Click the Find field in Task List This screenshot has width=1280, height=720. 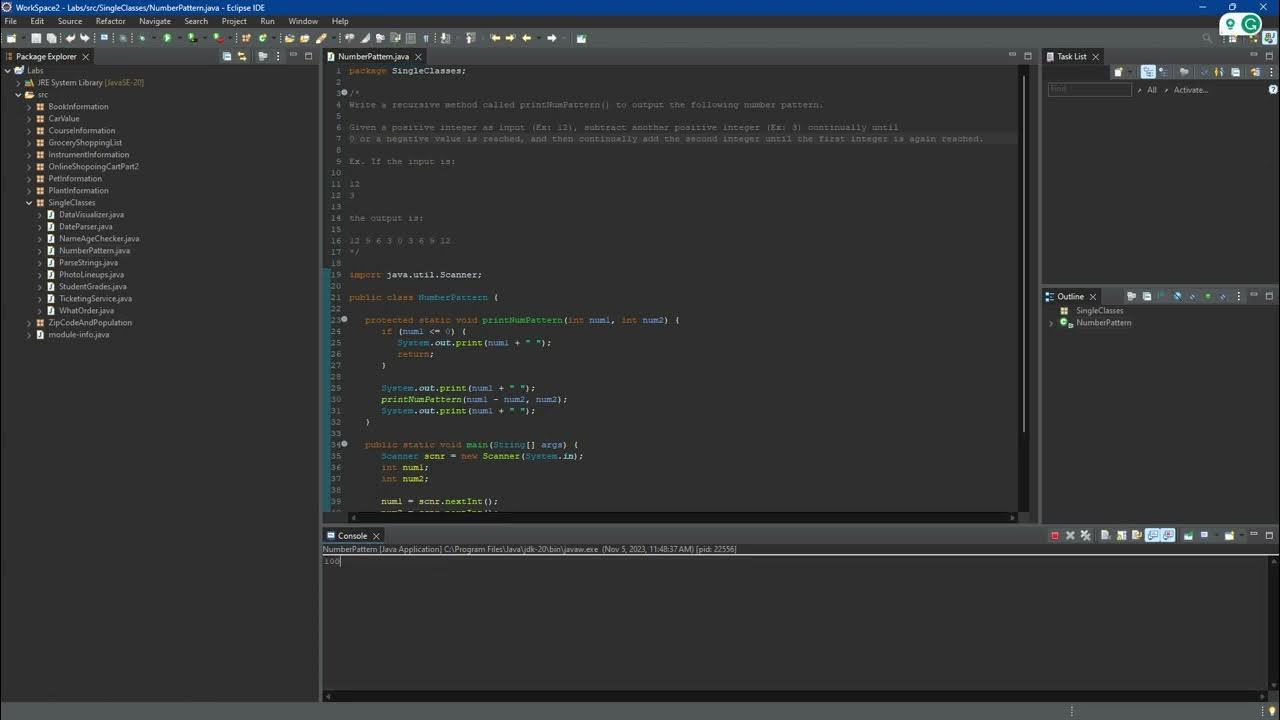(x=1090, y=90)
